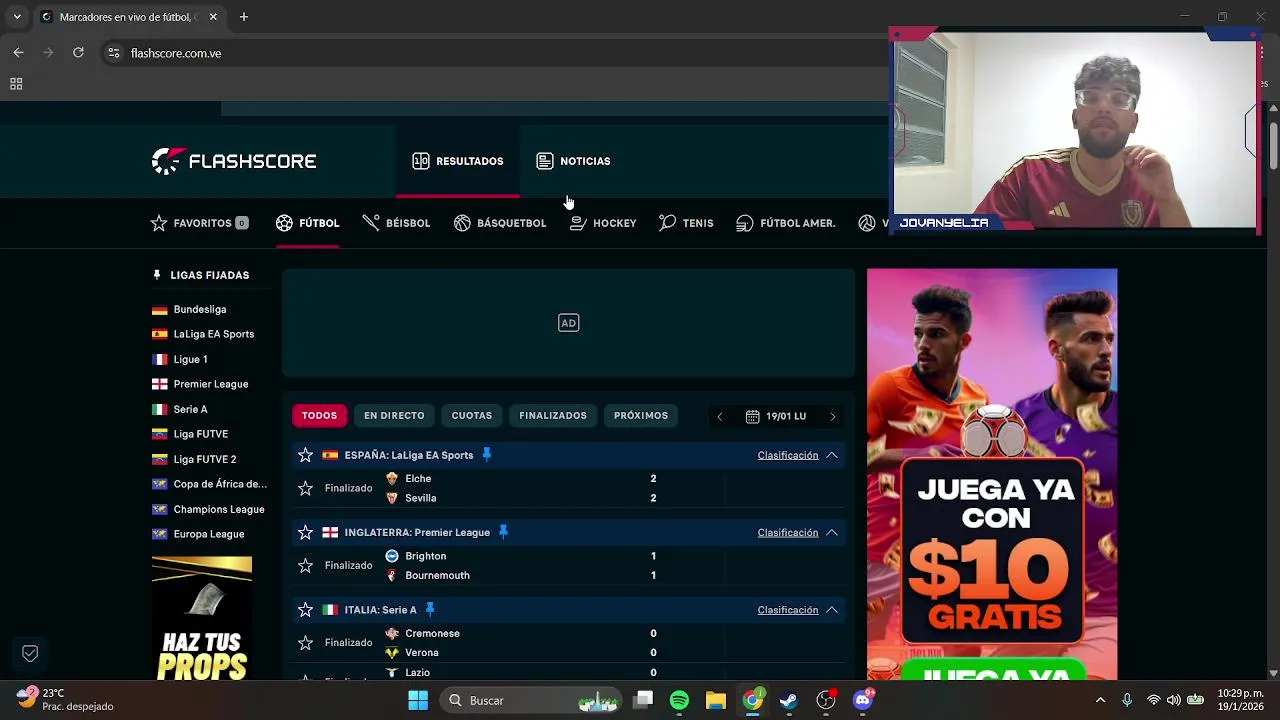Open the 19/01 LU date picker

point(776,416)
